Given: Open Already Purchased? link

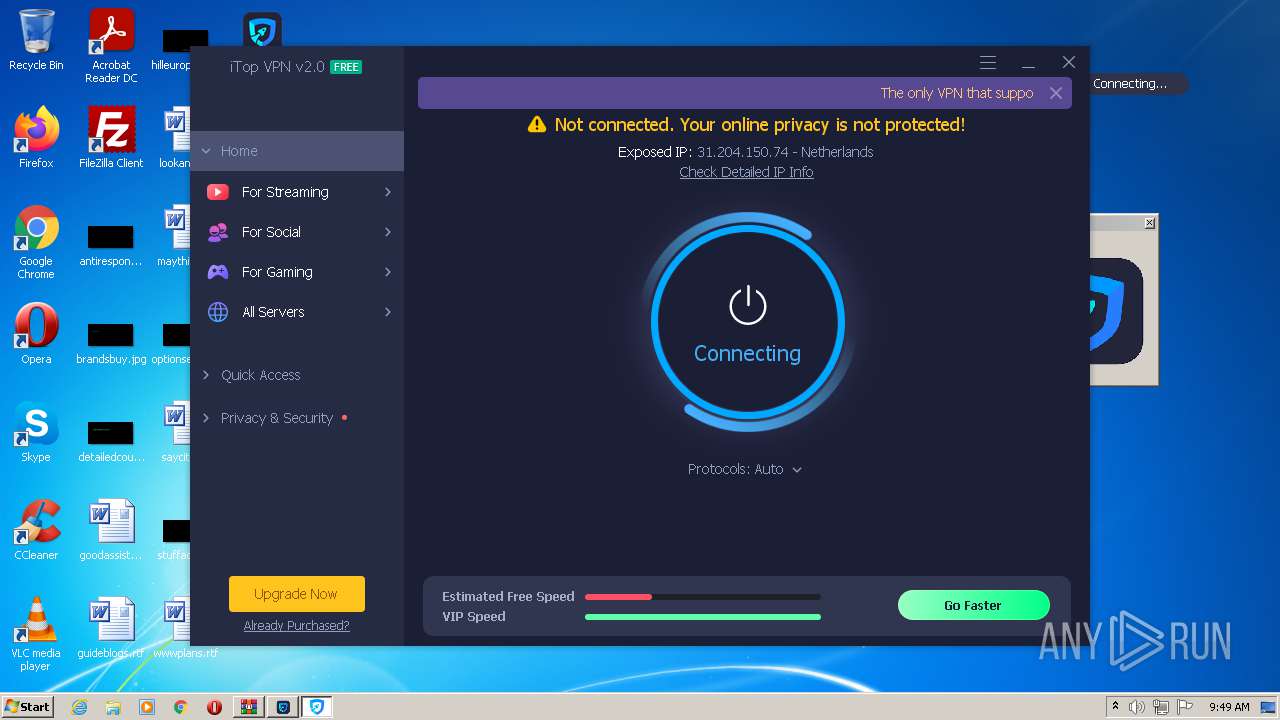Looking at the screenshot, I should 297,626.
